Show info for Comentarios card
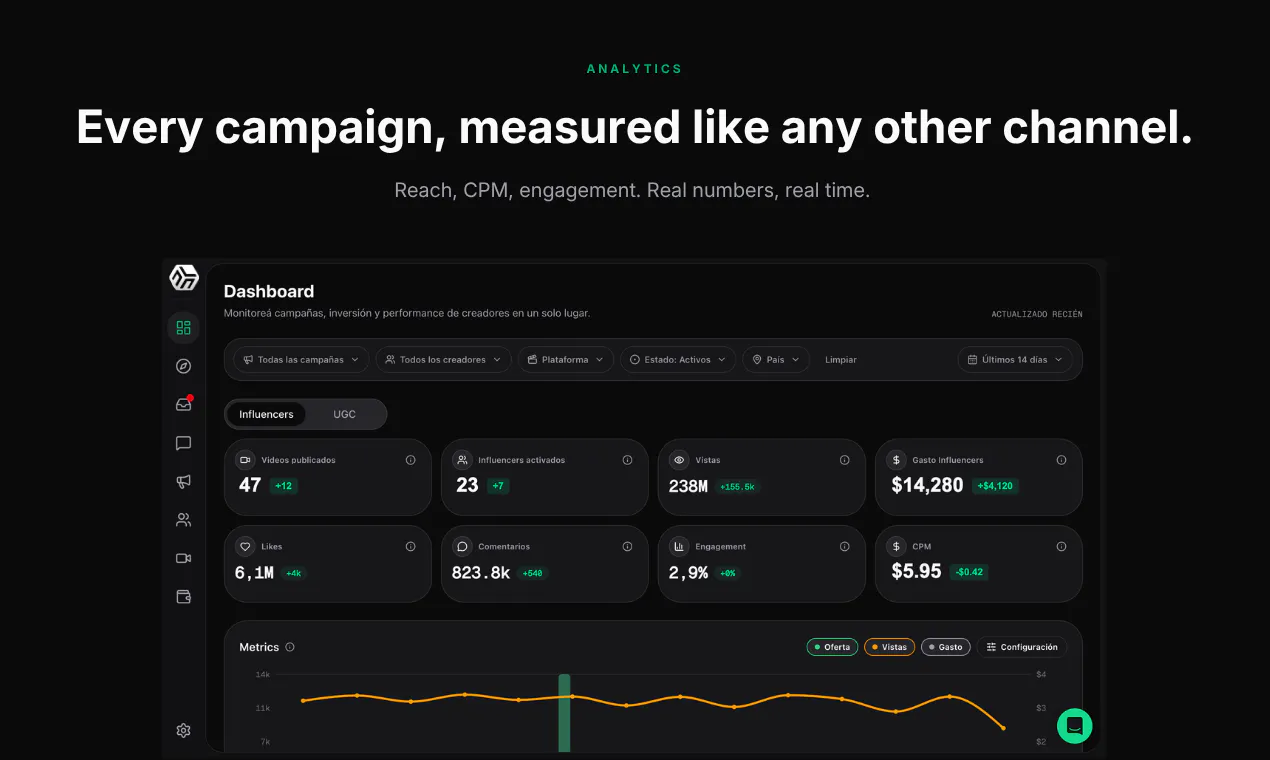 pyautogui.click(x=628, y=547)
